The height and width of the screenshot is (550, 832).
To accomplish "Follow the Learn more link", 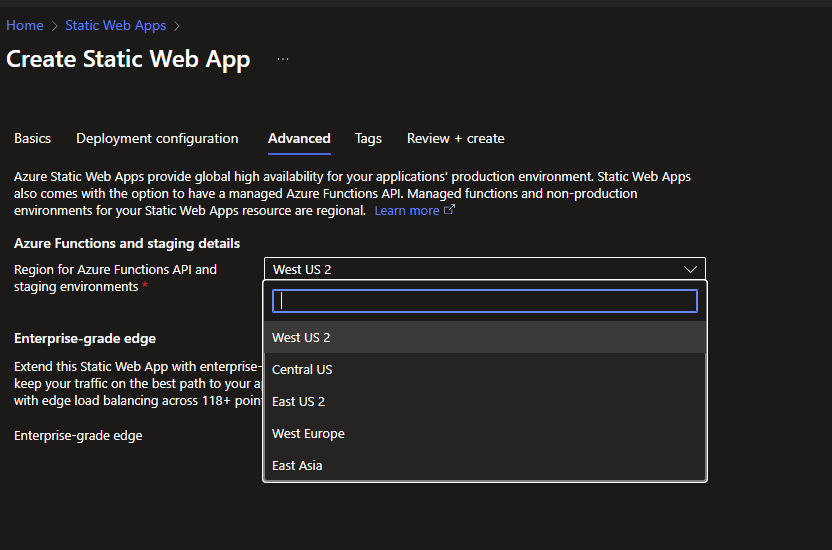I will click(x=406, y=211).
